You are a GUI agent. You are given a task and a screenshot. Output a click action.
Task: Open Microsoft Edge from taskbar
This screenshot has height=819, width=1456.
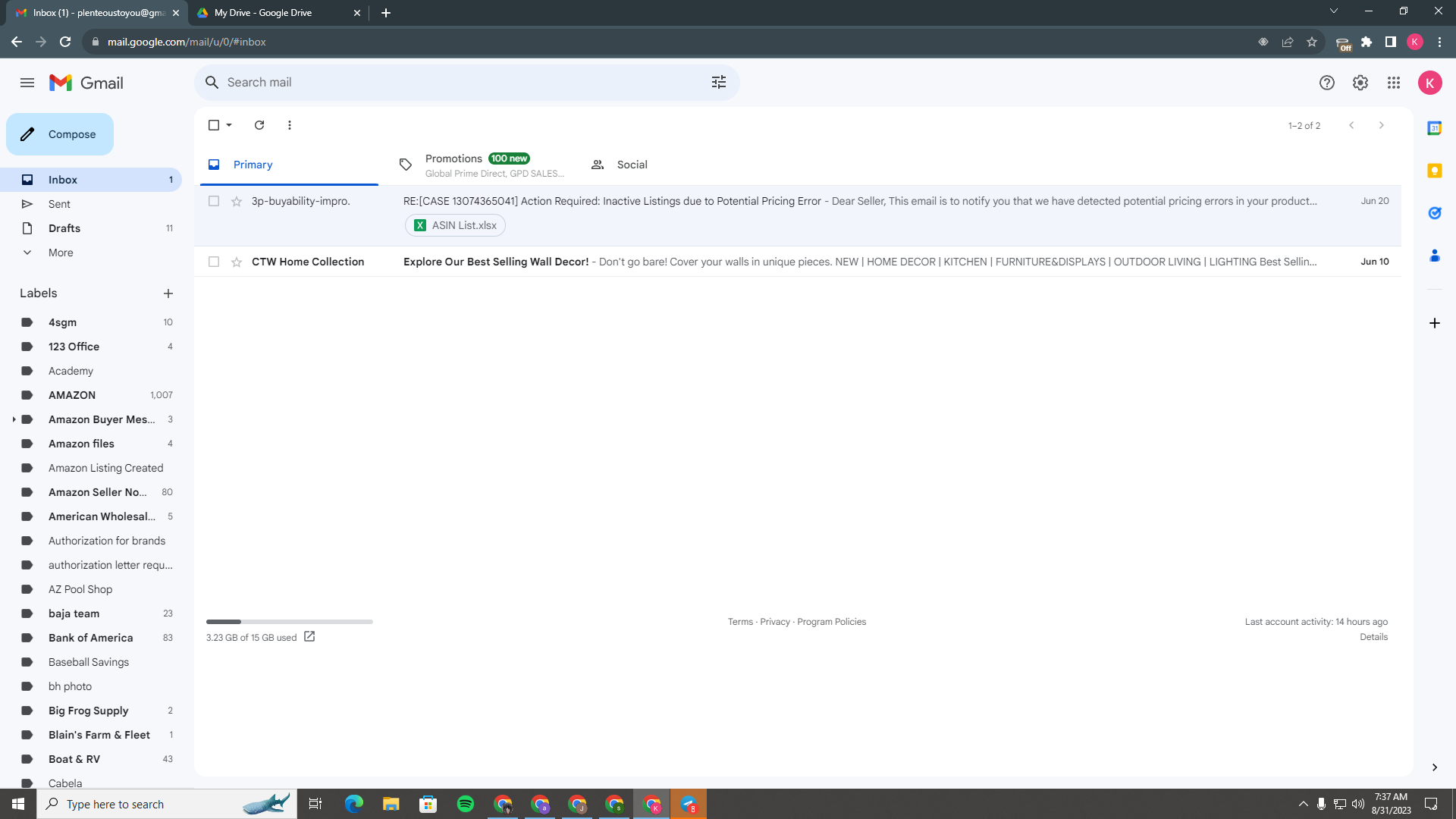point(354,804)
